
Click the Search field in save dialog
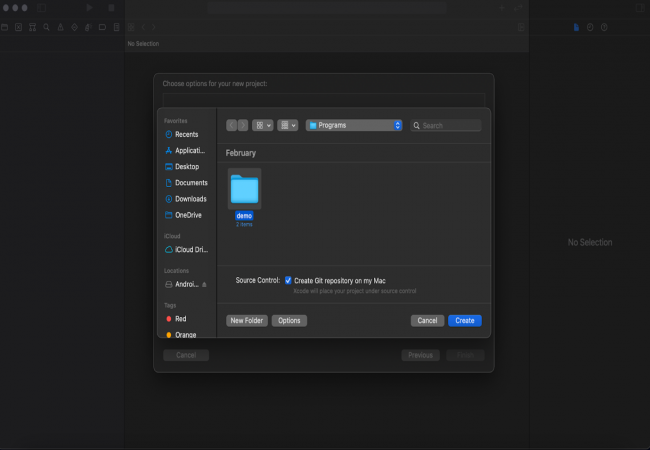446,126
